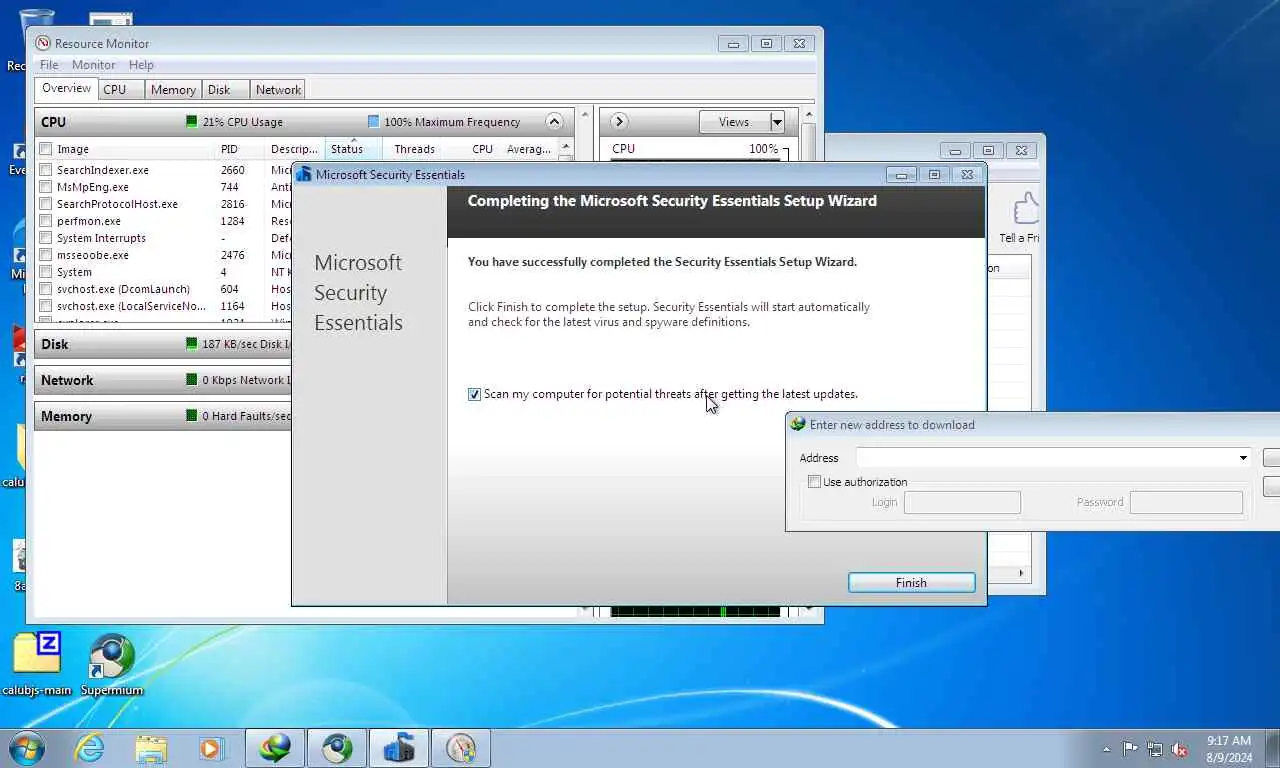Sort processes by PID column
Screen dimensions: 1280x768
coord(240,149)
